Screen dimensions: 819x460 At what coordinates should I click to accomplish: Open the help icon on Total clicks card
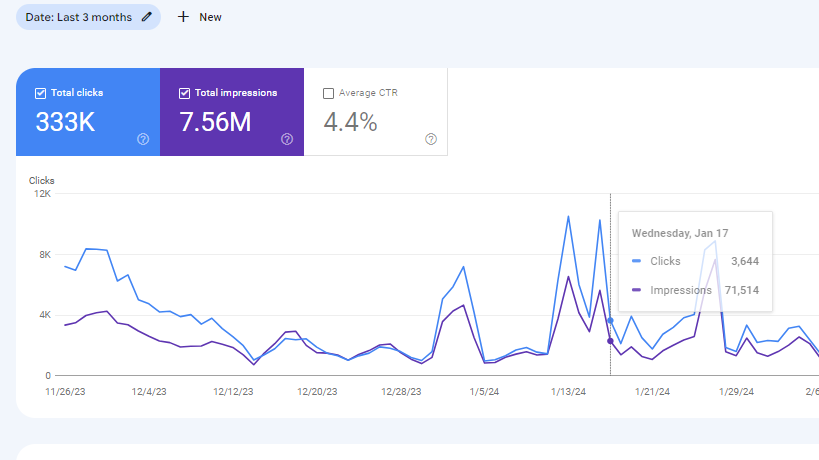point(143,139)
